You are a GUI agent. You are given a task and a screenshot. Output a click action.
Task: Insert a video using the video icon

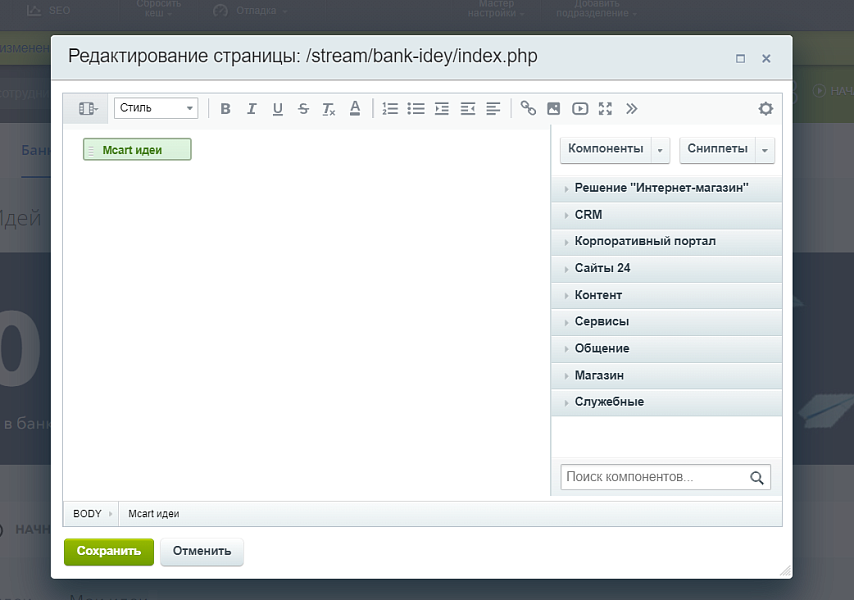580,108
